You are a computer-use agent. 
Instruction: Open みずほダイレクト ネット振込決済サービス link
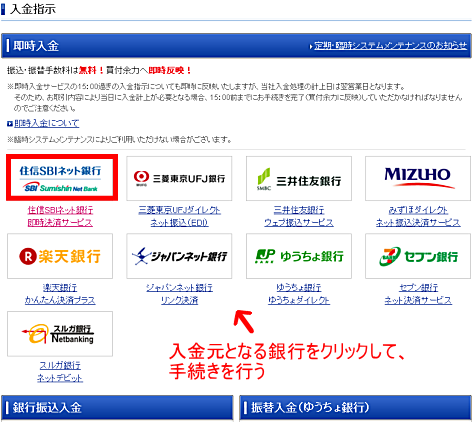[418, 216]
